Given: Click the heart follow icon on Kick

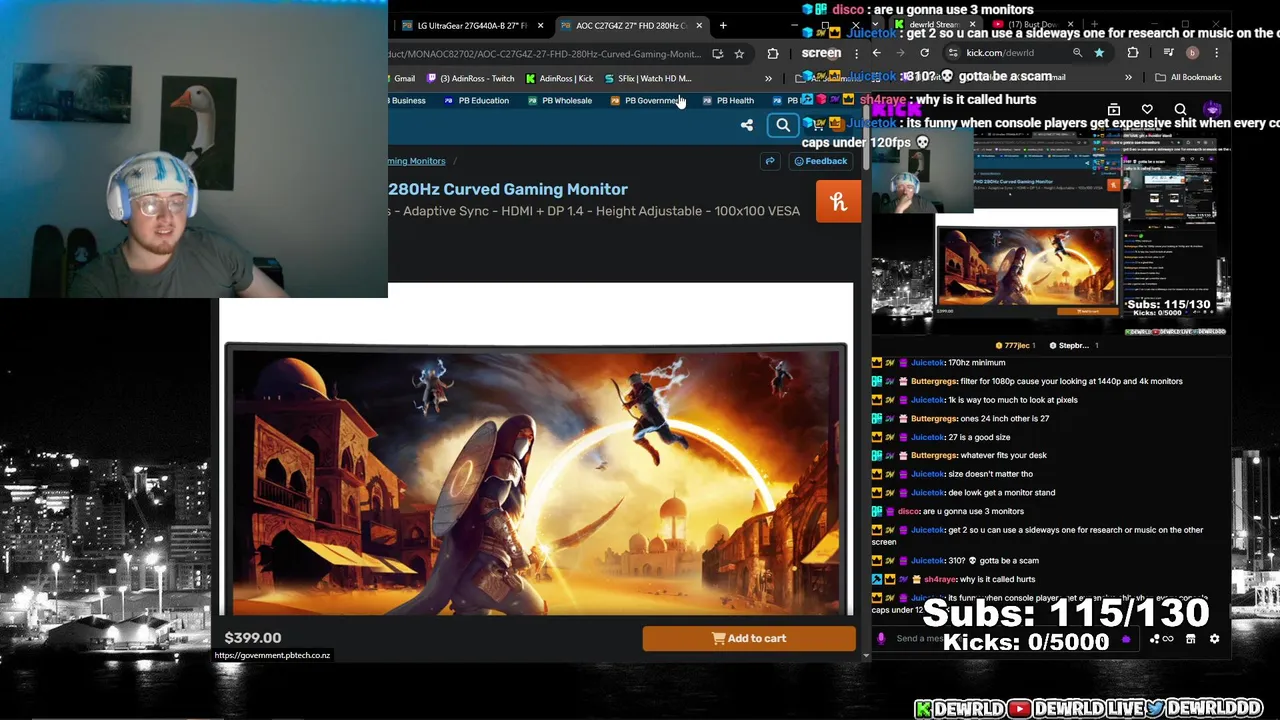Looking at the screenshot, I should tap(1147, 109).
